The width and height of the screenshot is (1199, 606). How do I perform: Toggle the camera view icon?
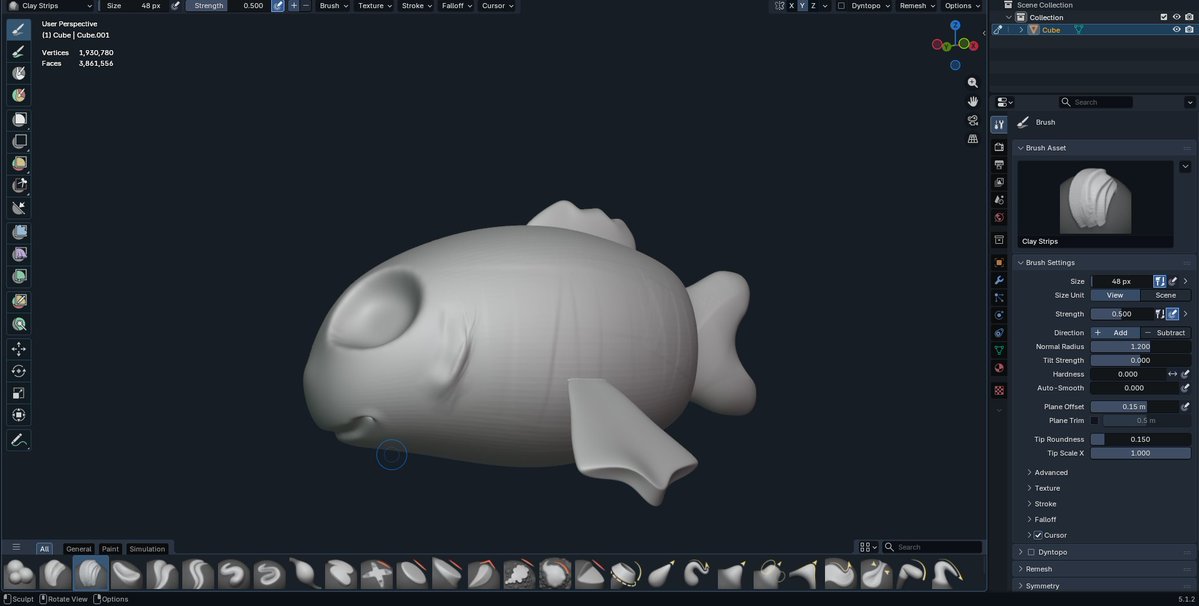(973, 120)
